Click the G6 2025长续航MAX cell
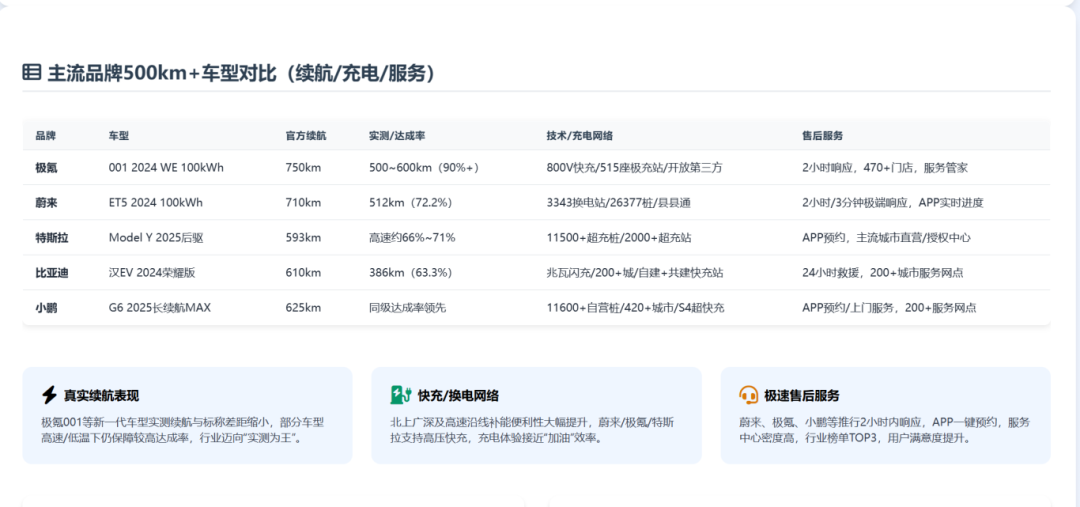This screenshot has width=1080, height=507. (160, 308)
